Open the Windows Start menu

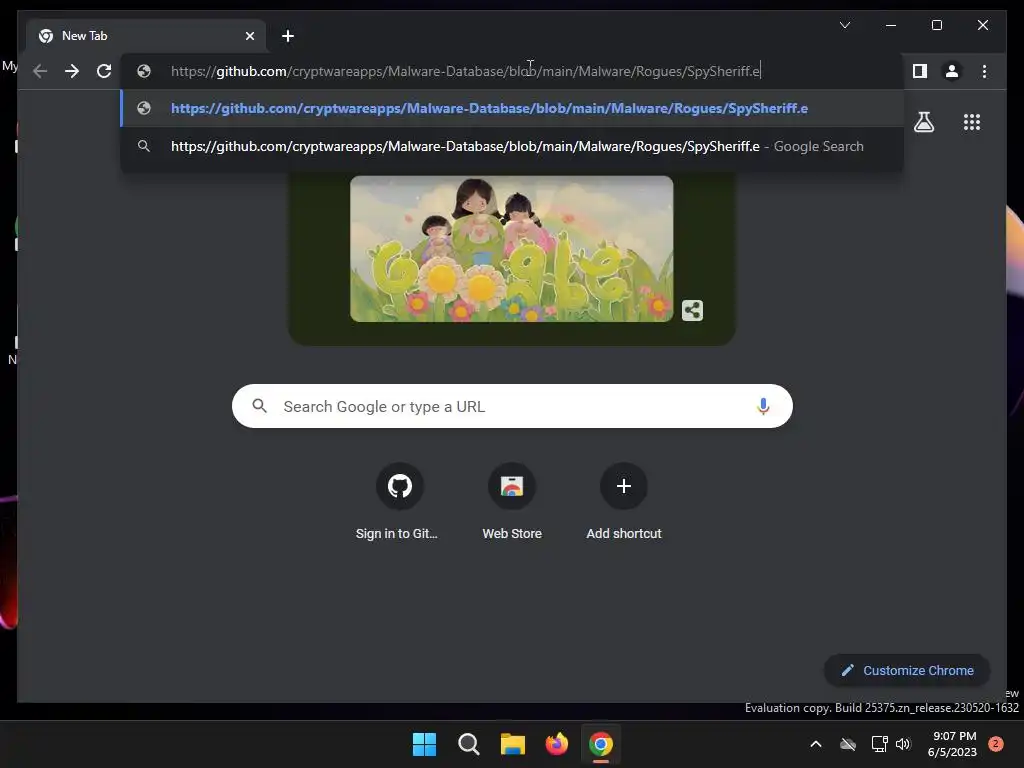coord(424,744)
